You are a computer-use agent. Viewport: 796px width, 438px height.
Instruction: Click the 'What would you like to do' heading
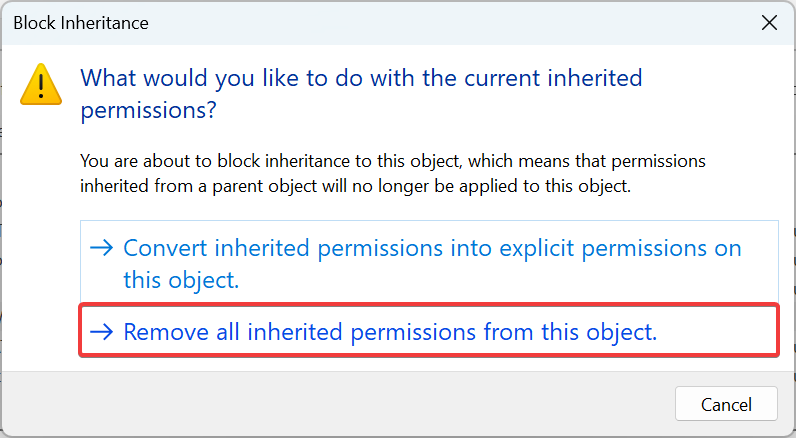coord(361,94)
